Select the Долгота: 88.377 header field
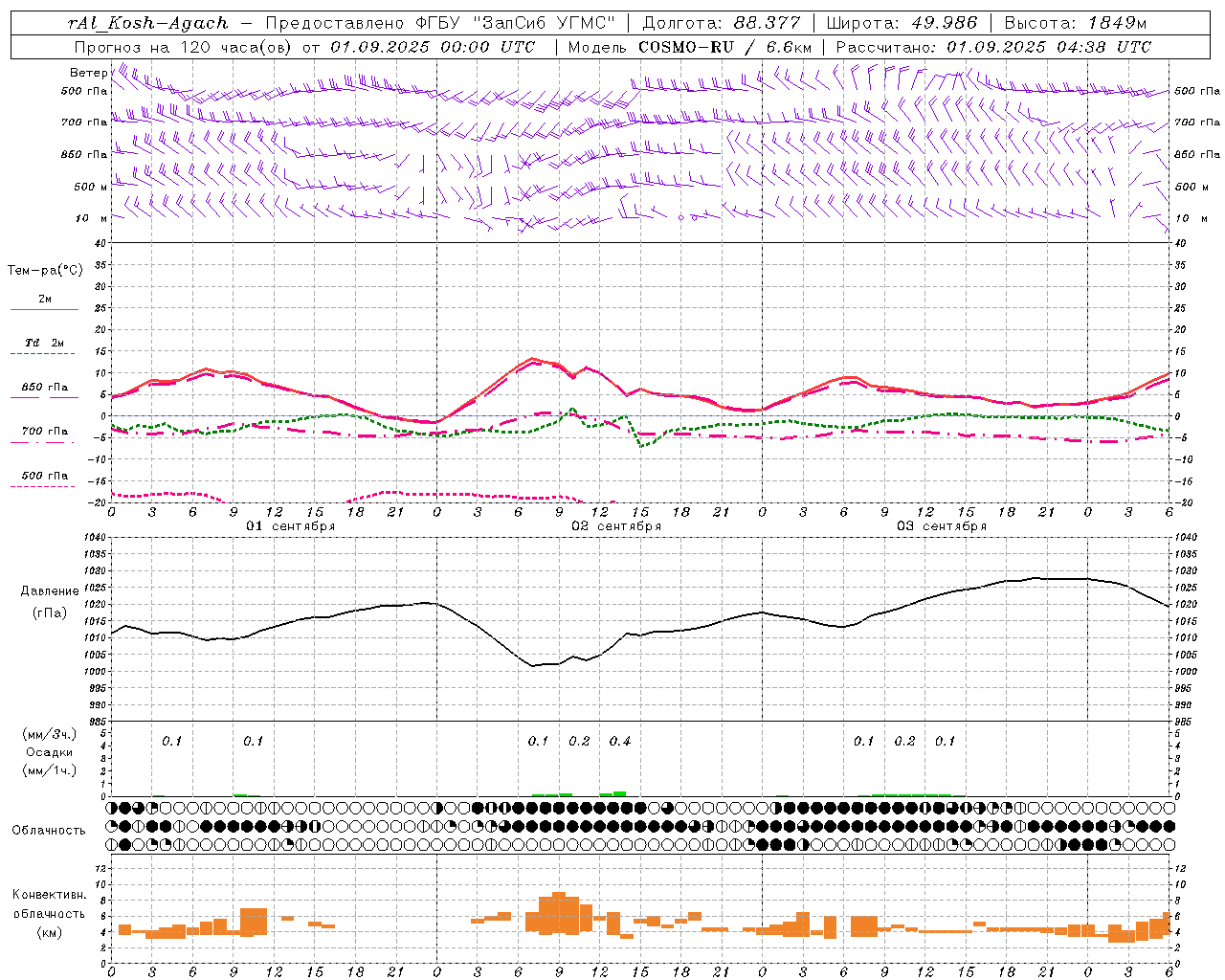 point(721,23)
